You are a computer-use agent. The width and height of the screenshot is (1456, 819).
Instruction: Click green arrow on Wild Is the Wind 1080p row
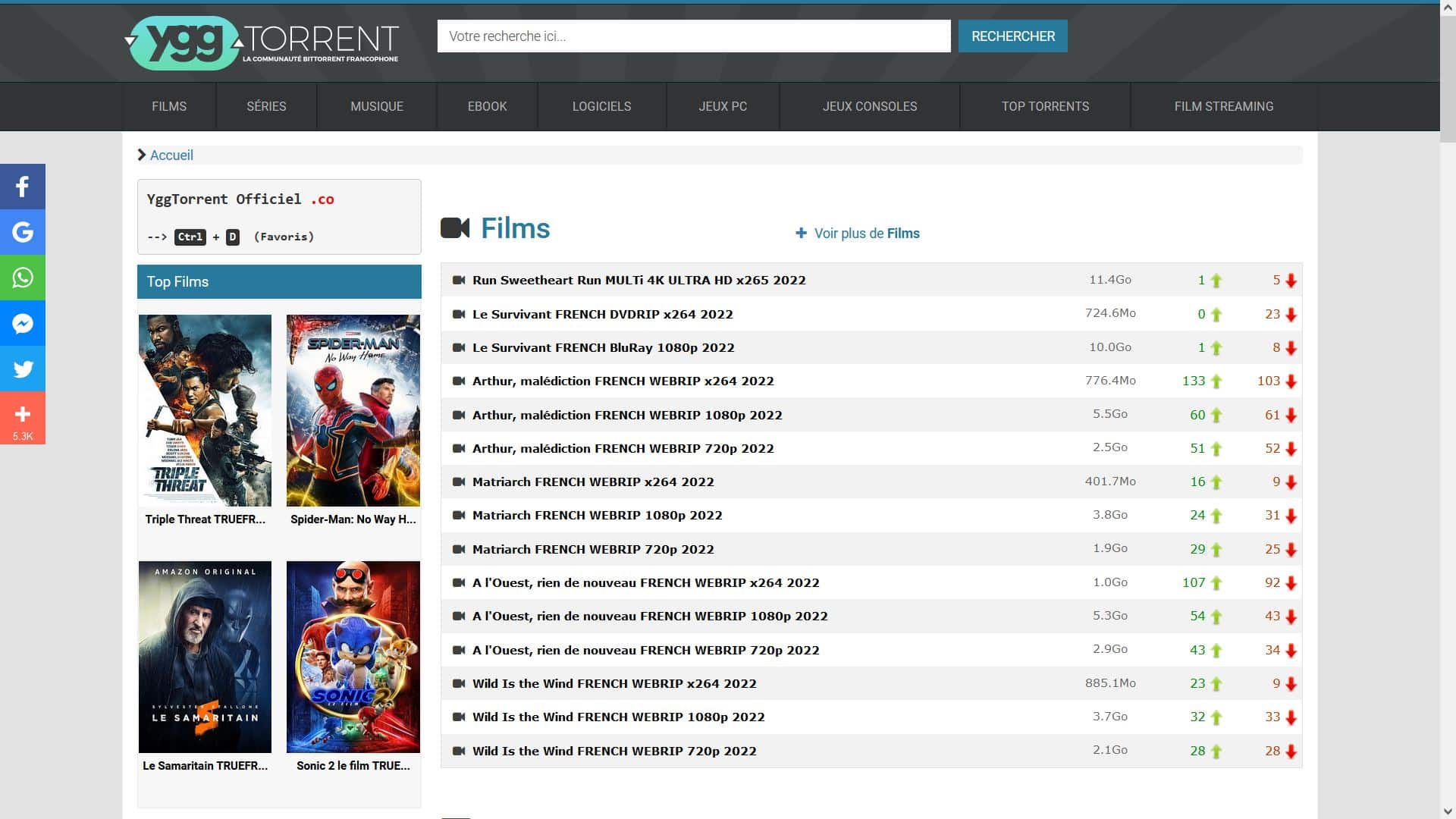(1216, 717)
